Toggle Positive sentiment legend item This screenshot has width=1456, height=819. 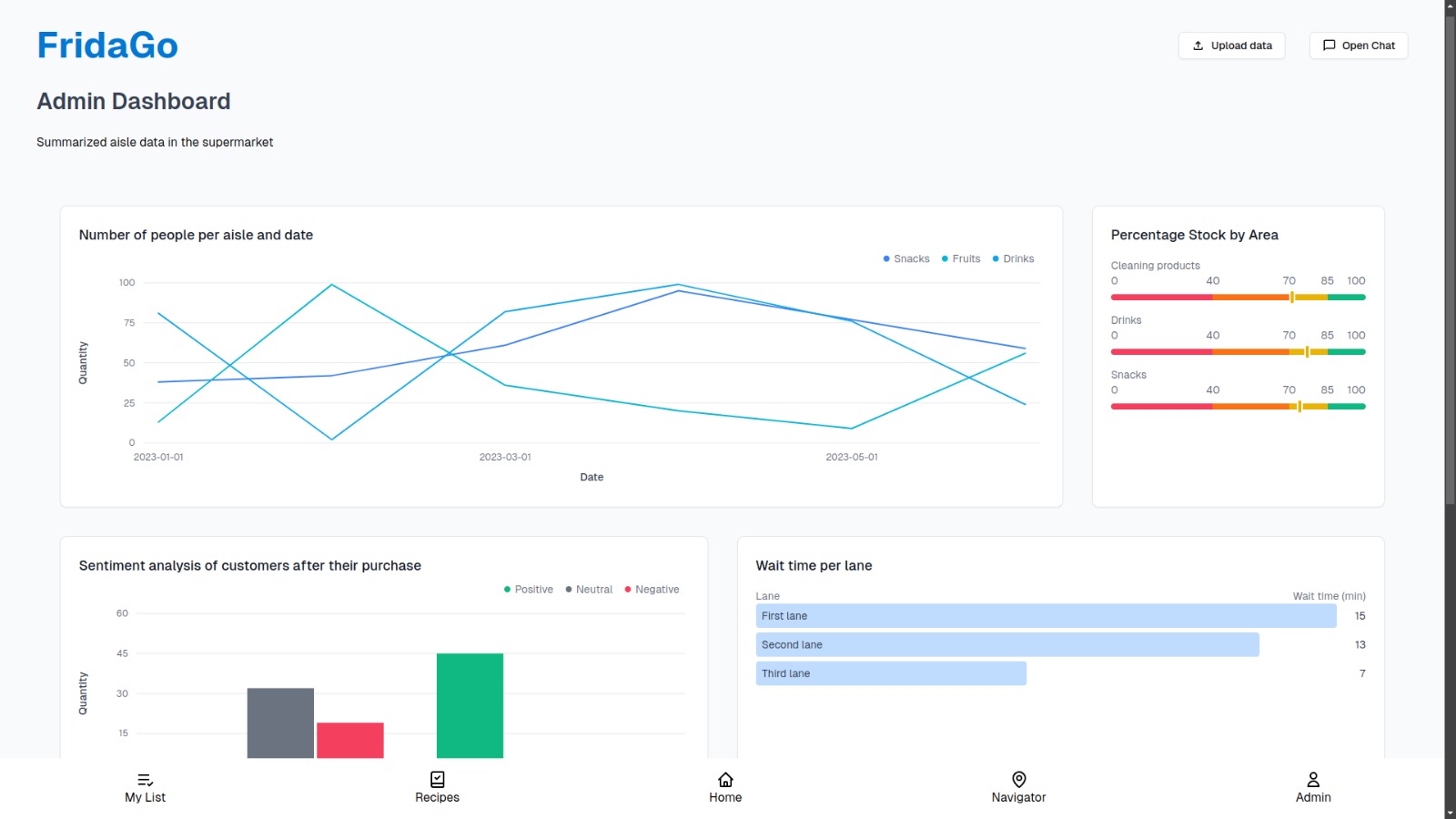click(x=529, y=590)
